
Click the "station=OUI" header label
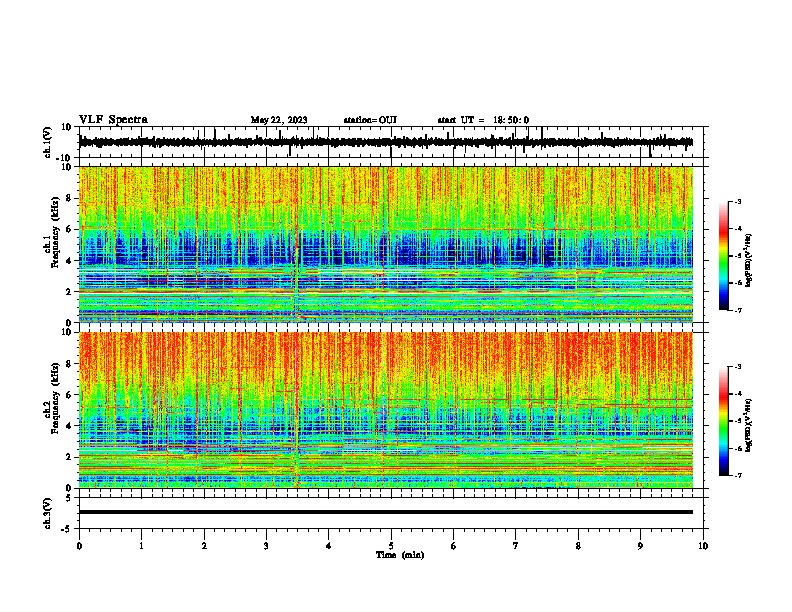[x=370, y=120]
